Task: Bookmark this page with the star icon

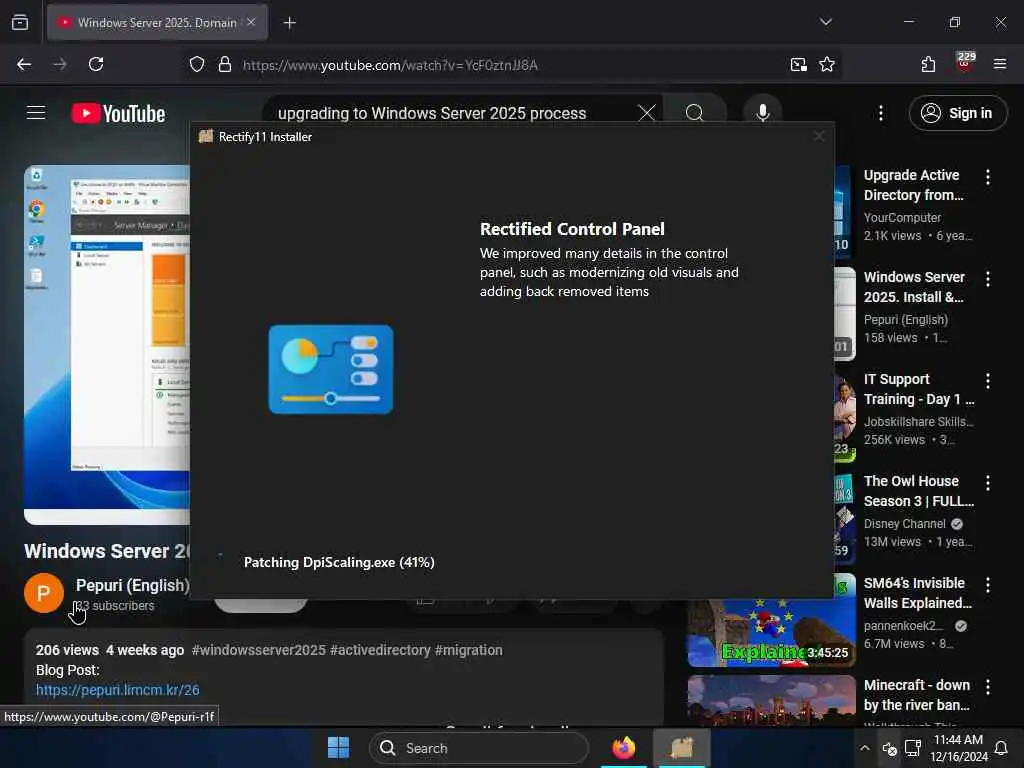Action: pyautogui.click(x=827, y=65)
